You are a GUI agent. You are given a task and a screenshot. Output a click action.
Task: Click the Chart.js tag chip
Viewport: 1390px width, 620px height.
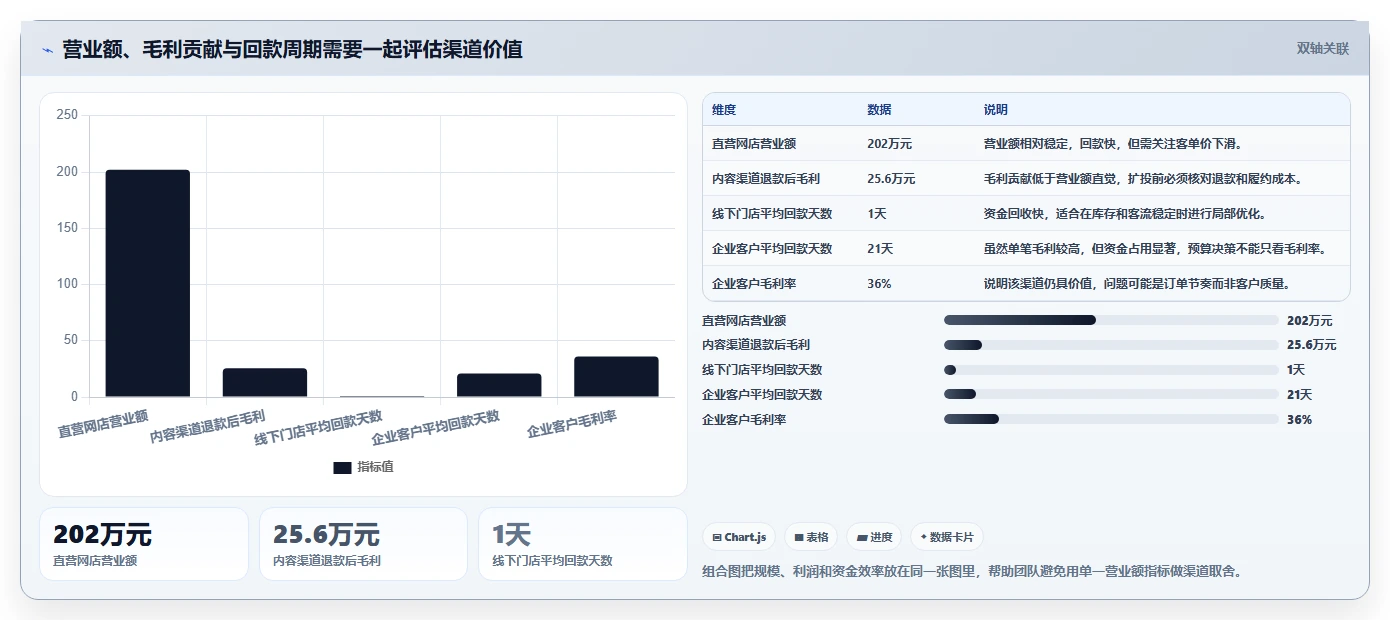[x=739, y=537]
